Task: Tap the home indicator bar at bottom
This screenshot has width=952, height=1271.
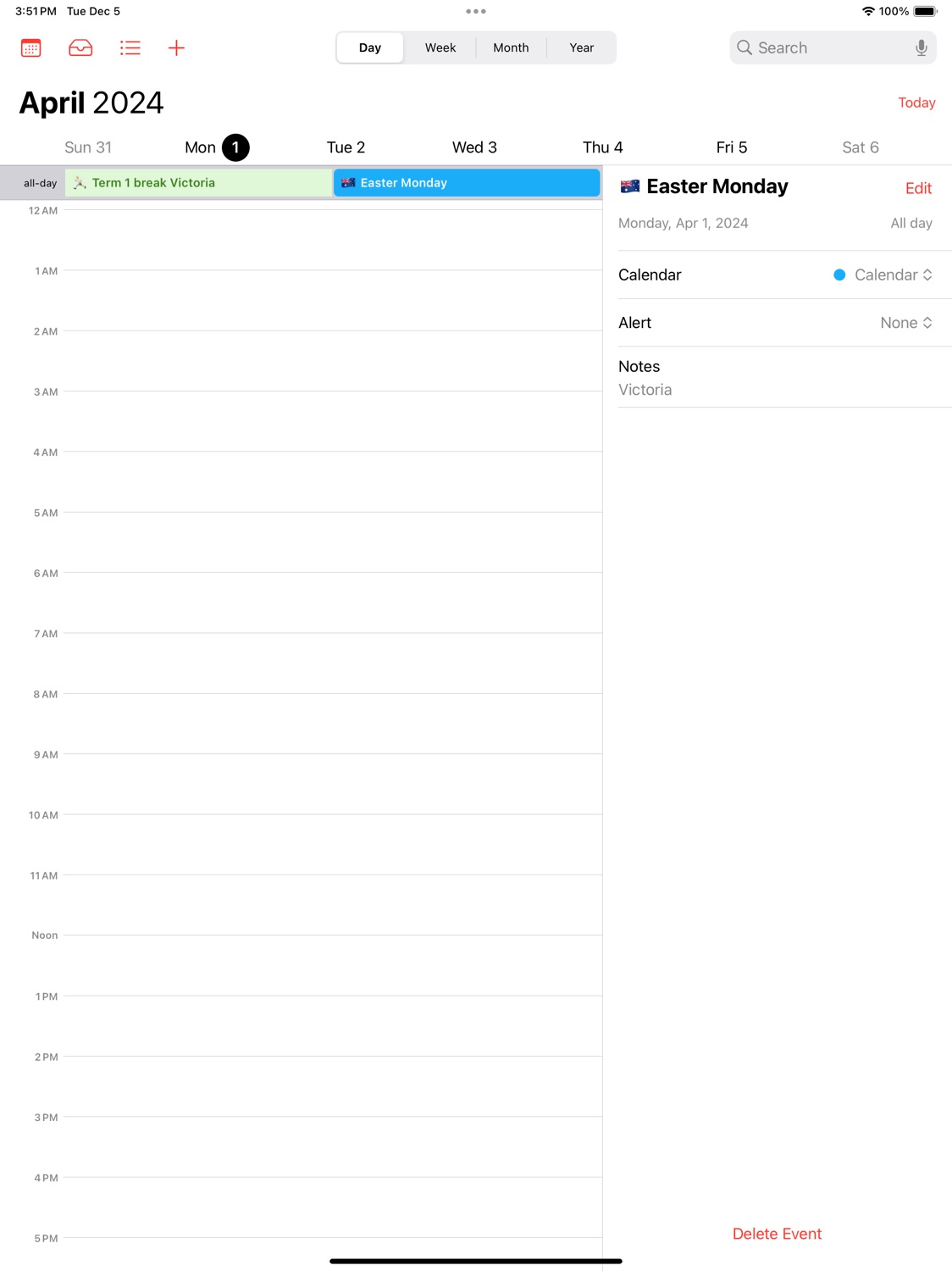Action: coord(476,1261)
